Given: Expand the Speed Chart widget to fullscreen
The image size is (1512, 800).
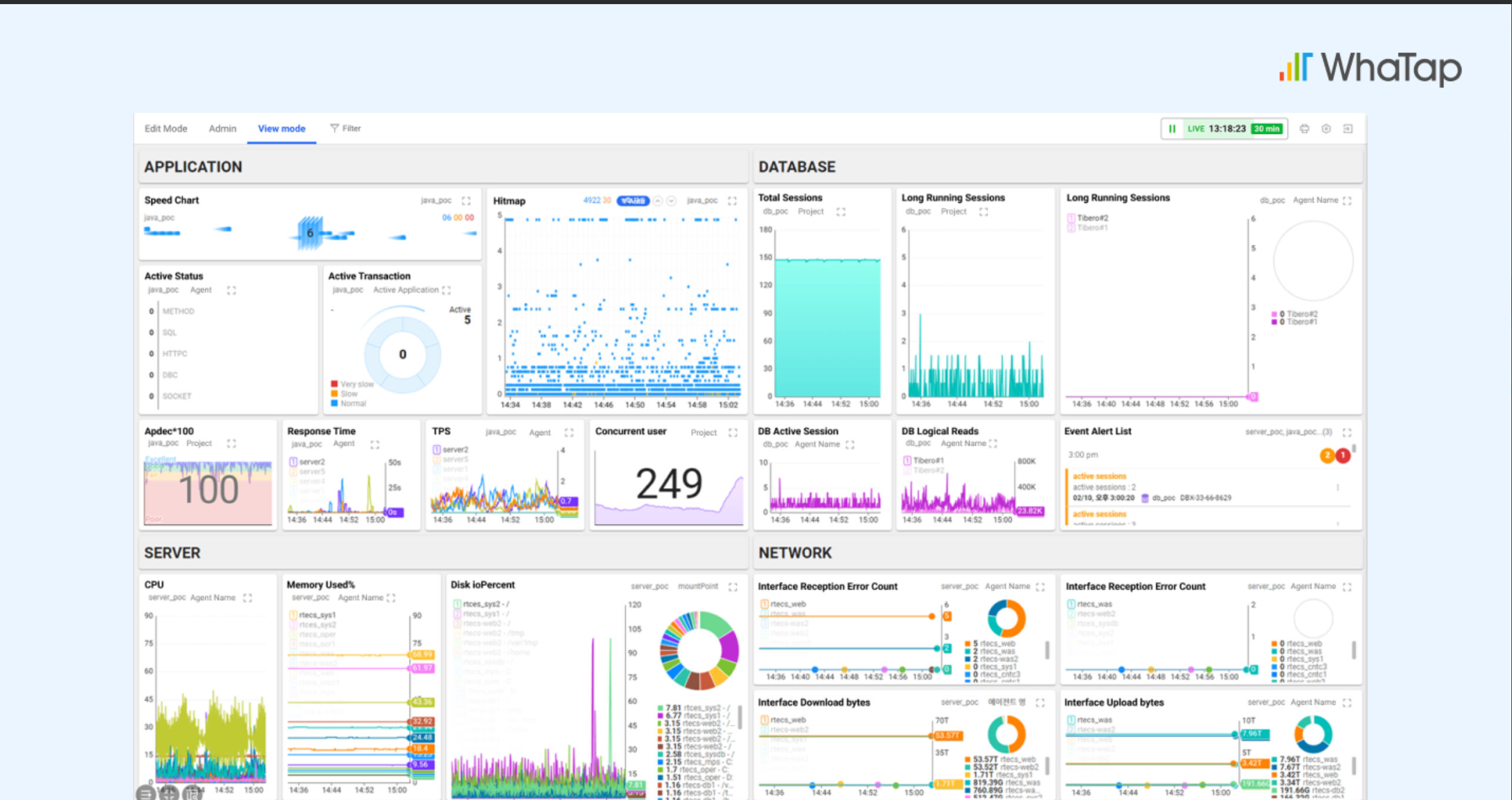Looking at the screenshot, I should (x=466, y=201).
